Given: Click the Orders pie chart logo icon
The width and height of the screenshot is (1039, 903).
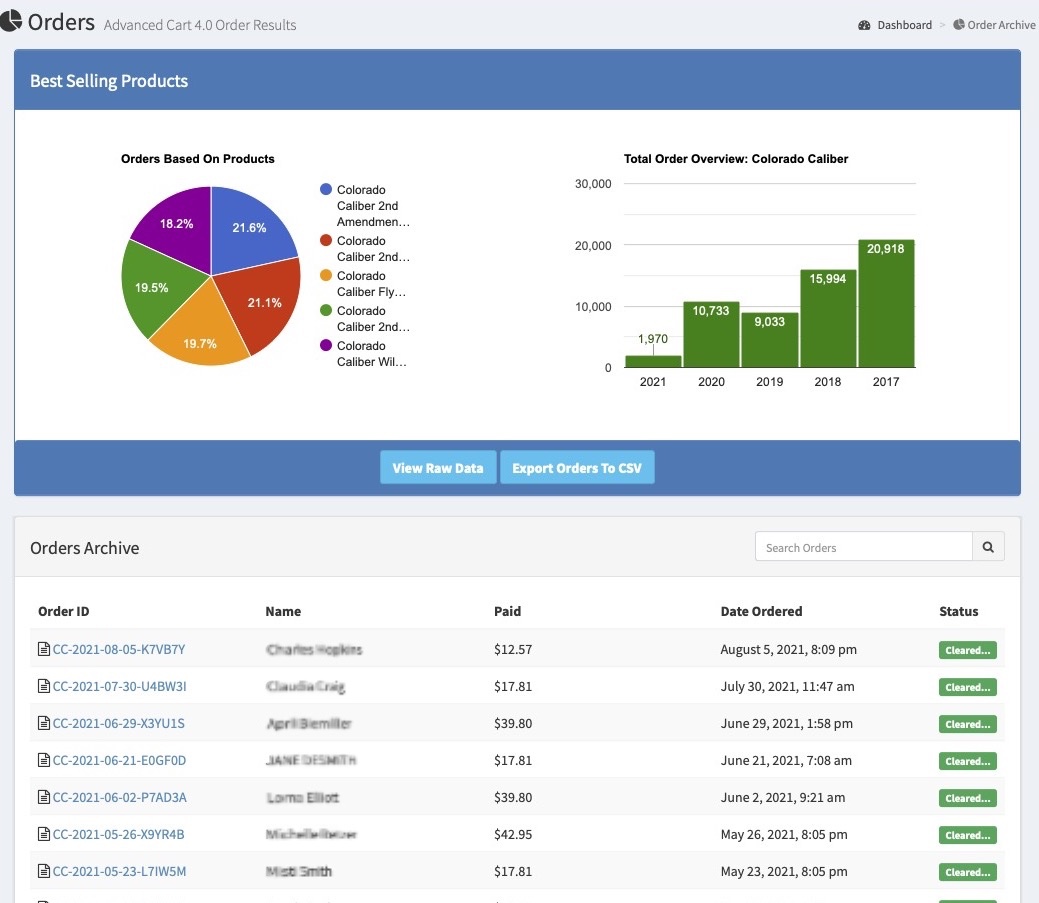Looking at the screenshot, I should click(11, 21).
